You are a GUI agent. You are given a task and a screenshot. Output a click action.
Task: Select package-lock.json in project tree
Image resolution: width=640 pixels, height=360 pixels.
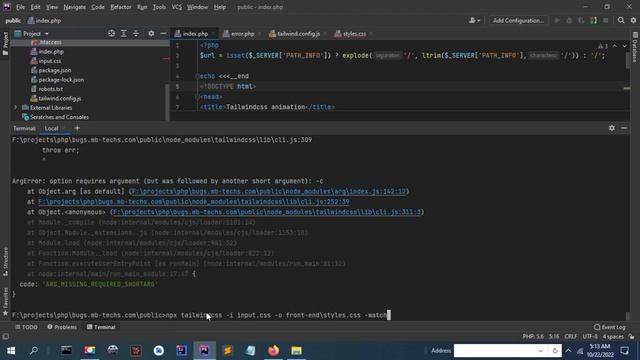pyautogui.click(x=61, y=80)
